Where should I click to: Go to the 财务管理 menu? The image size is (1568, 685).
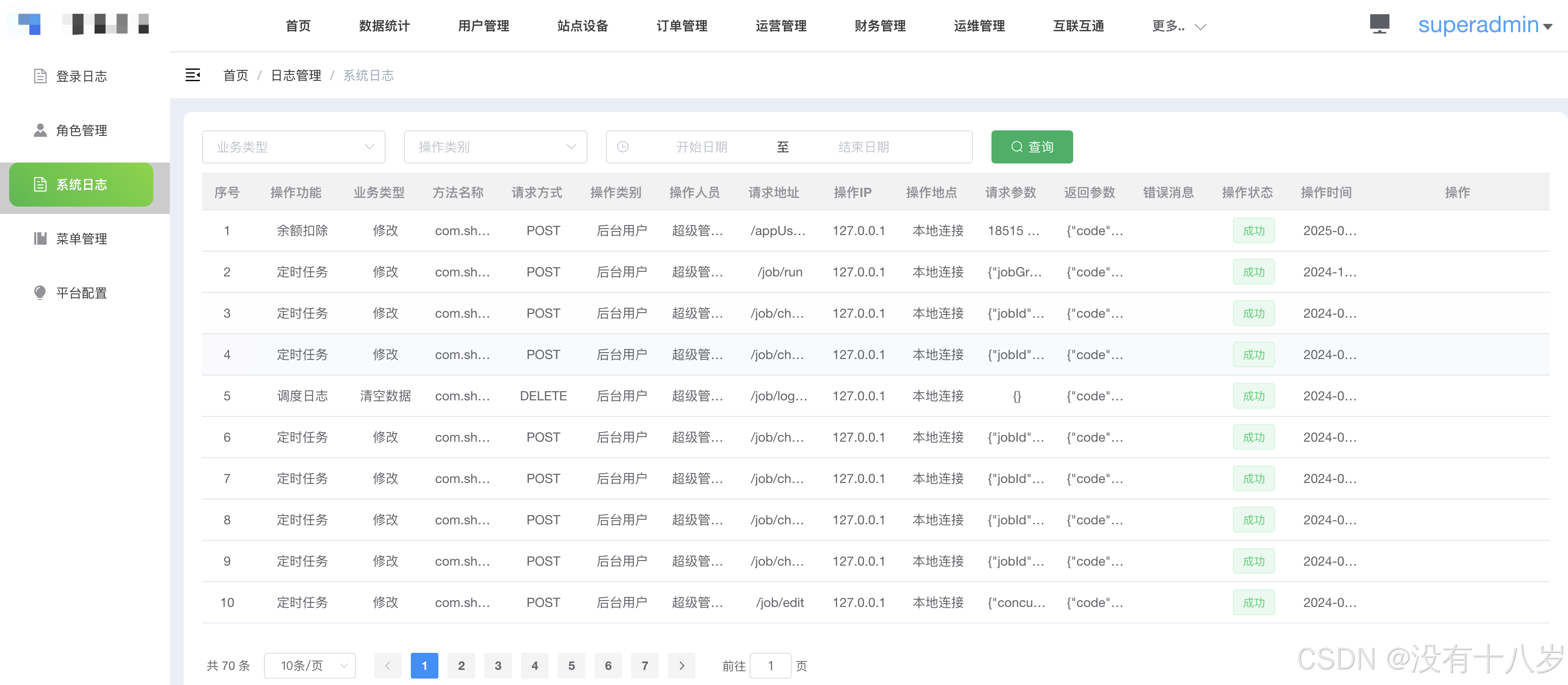click(879, 26)
